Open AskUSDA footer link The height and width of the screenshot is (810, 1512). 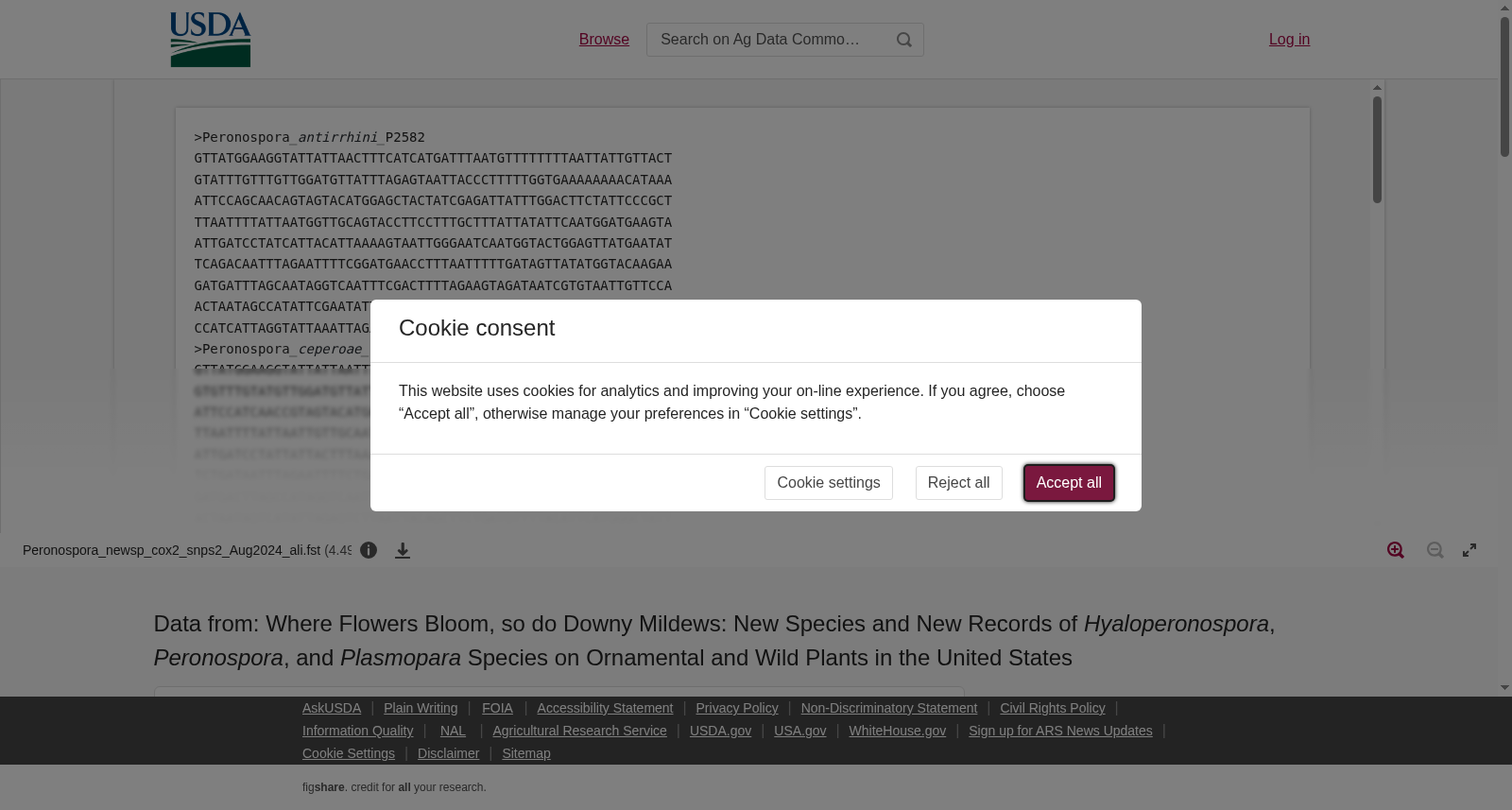click(332, 708)
